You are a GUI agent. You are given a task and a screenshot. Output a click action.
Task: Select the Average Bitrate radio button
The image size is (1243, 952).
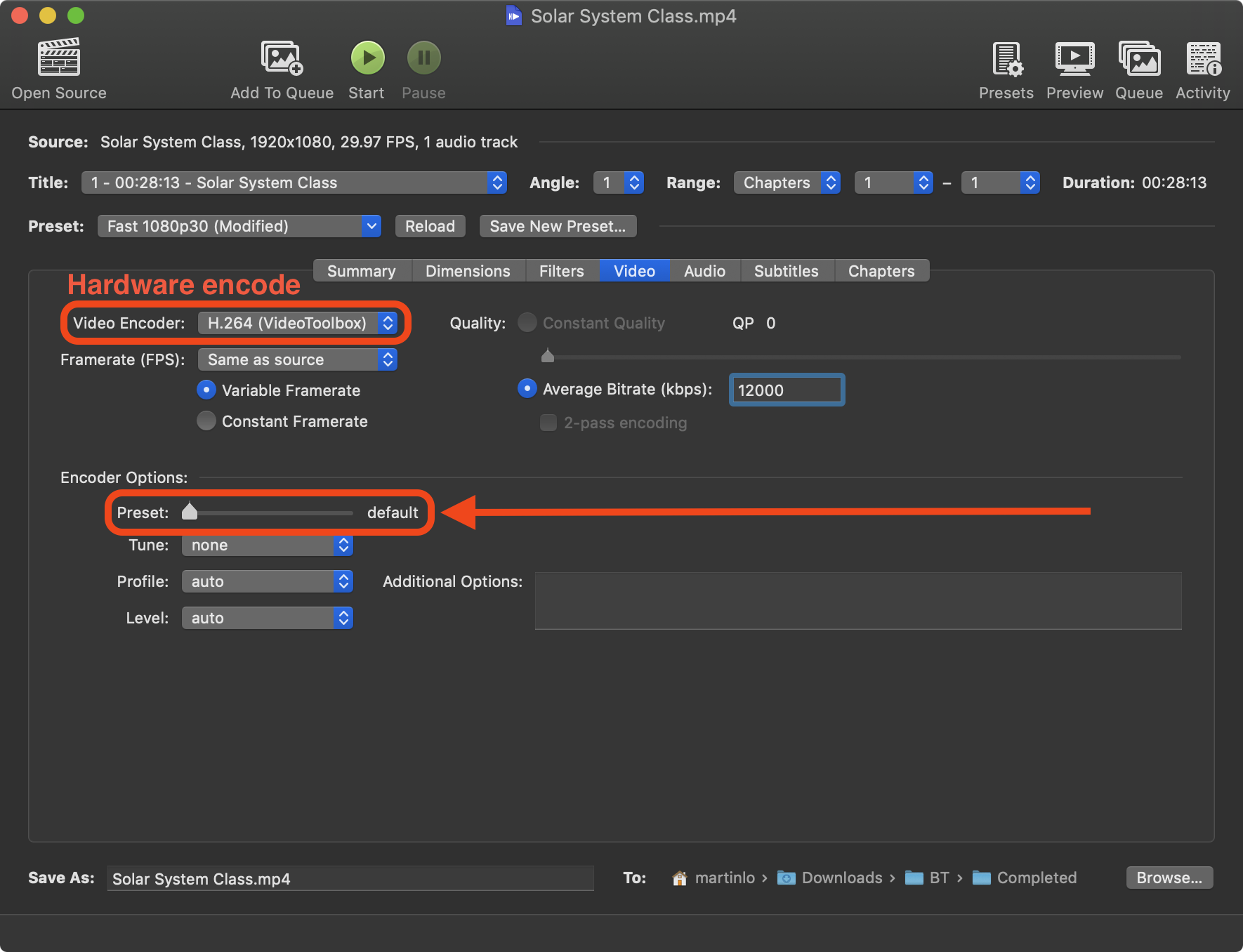(x=527, y=388)
